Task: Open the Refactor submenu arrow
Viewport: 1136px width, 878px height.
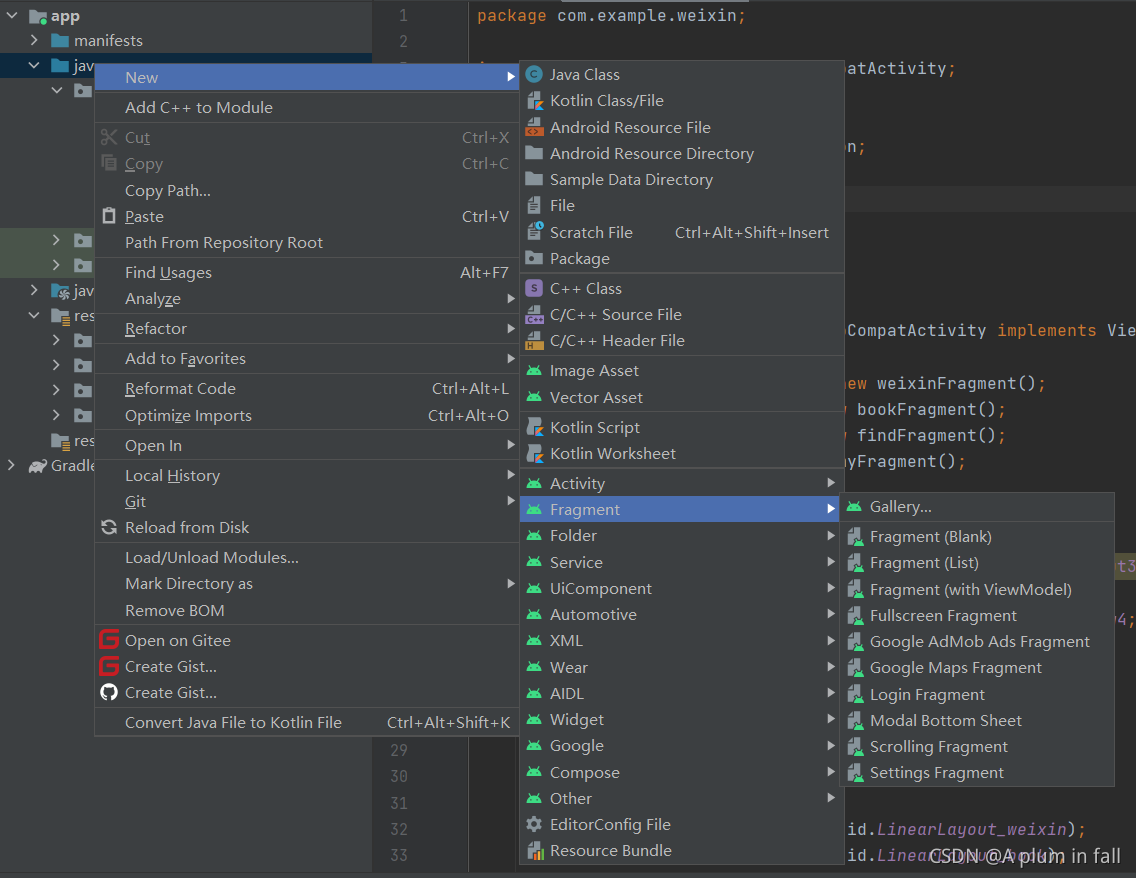Action: tap(511, 328)
